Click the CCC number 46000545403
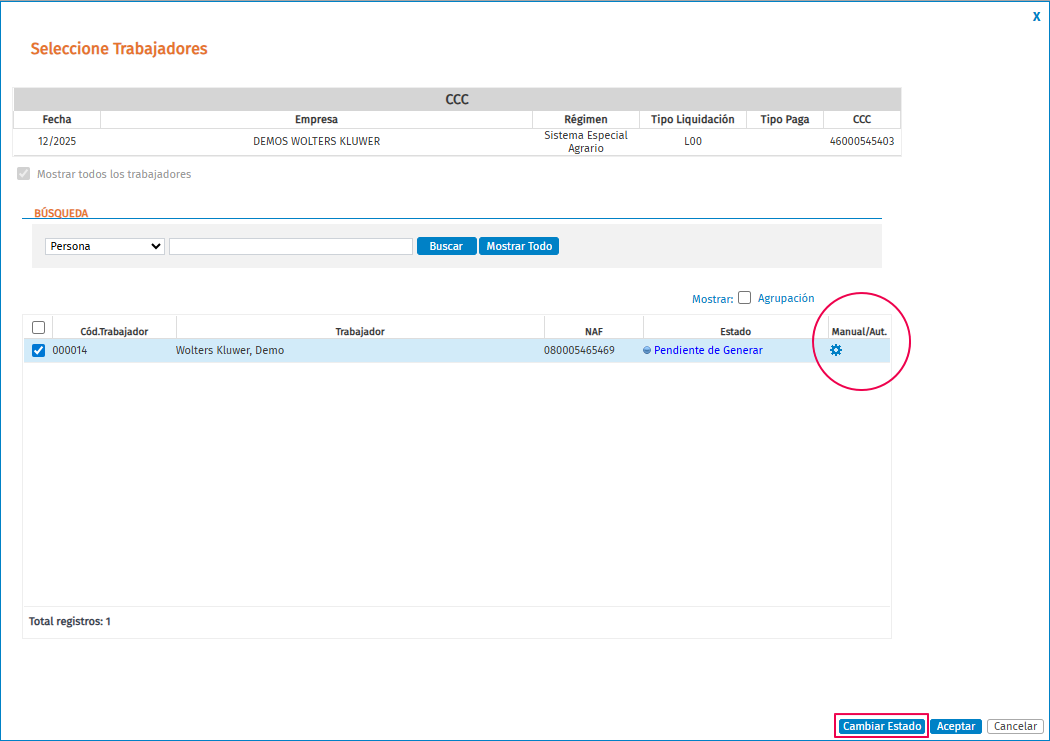 coord(862,141)
